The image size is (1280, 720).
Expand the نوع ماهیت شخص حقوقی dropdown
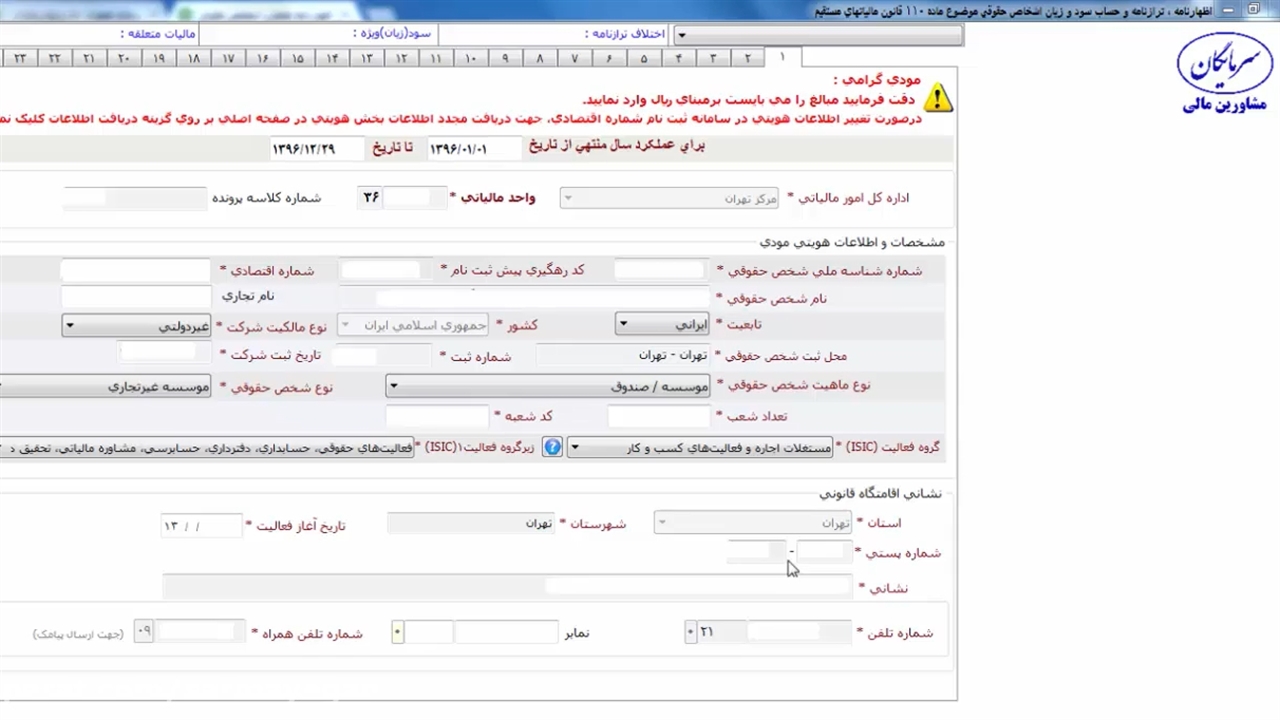(x=393, y=386)
